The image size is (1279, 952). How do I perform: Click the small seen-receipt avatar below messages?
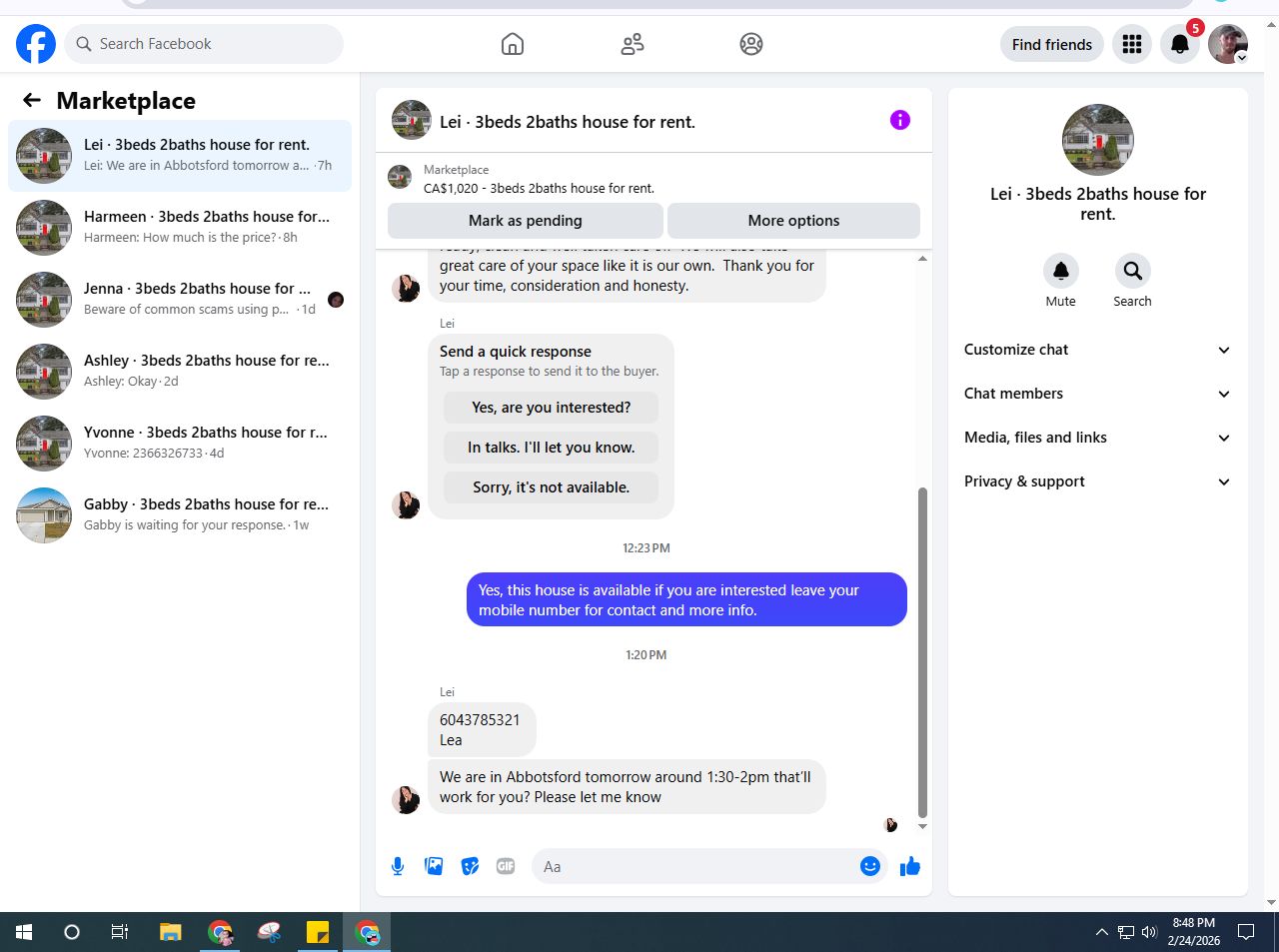(x=890, y=825)
